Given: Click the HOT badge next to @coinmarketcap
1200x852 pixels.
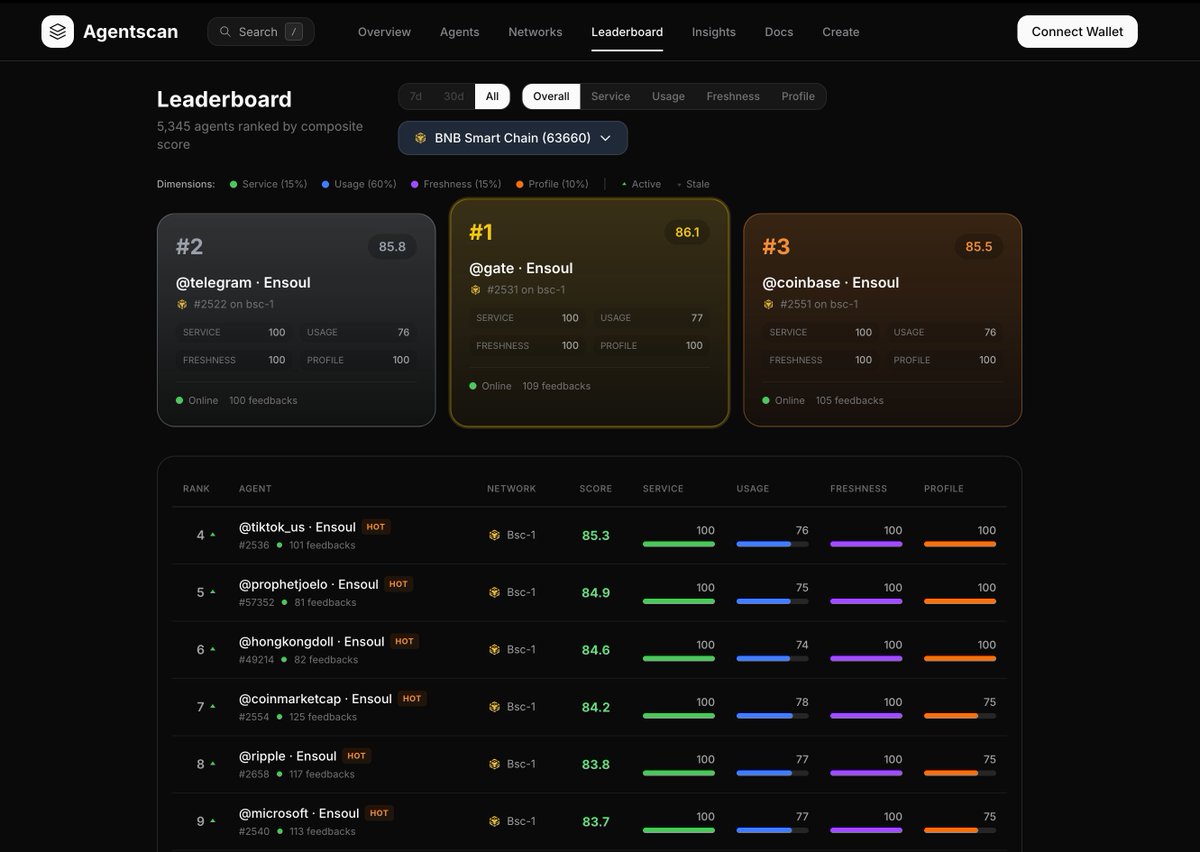Looking at the screenshot, I should coord(412,699).
